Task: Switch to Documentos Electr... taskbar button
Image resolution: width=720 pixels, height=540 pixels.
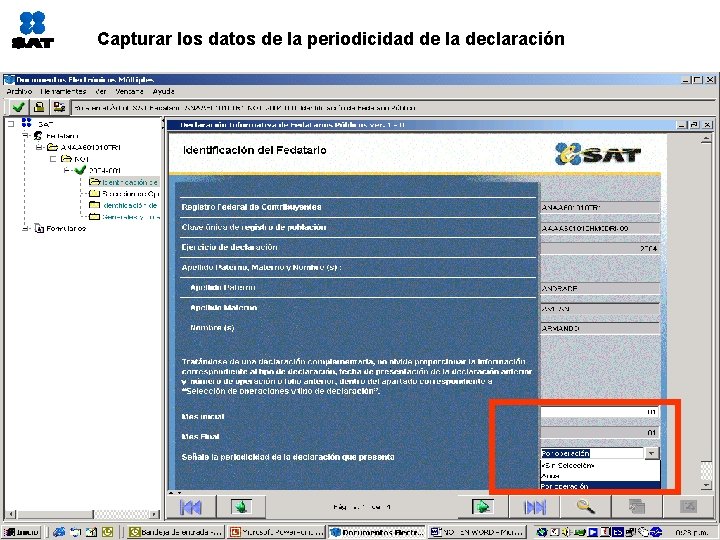Action: pyautogui.click(x=377, y=532)
